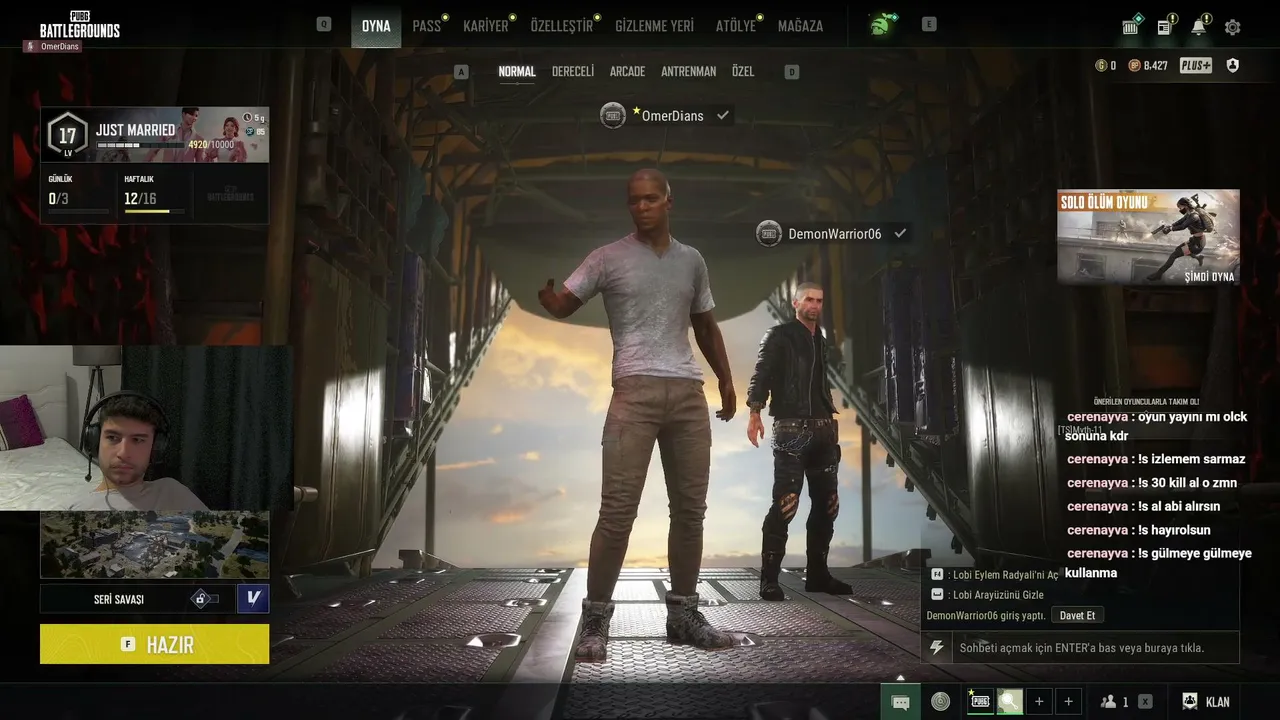Image resolution: width=1280 pixels, height=720 pixels.
Task: Click Davet Et invite button
Action: (x=1077, y=615)
